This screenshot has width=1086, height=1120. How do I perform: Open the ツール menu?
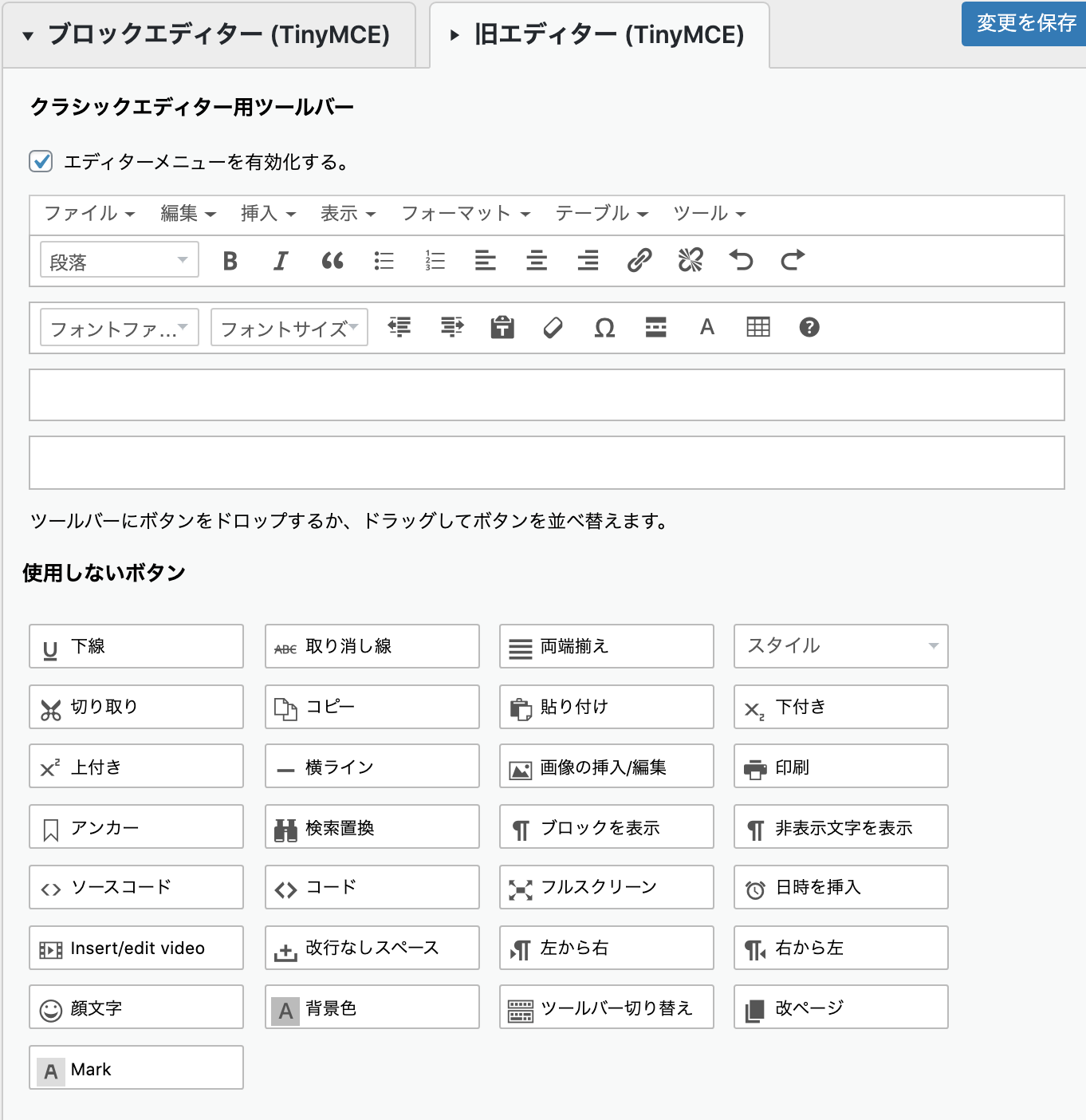pyautogui.click(x=710, y=214)
